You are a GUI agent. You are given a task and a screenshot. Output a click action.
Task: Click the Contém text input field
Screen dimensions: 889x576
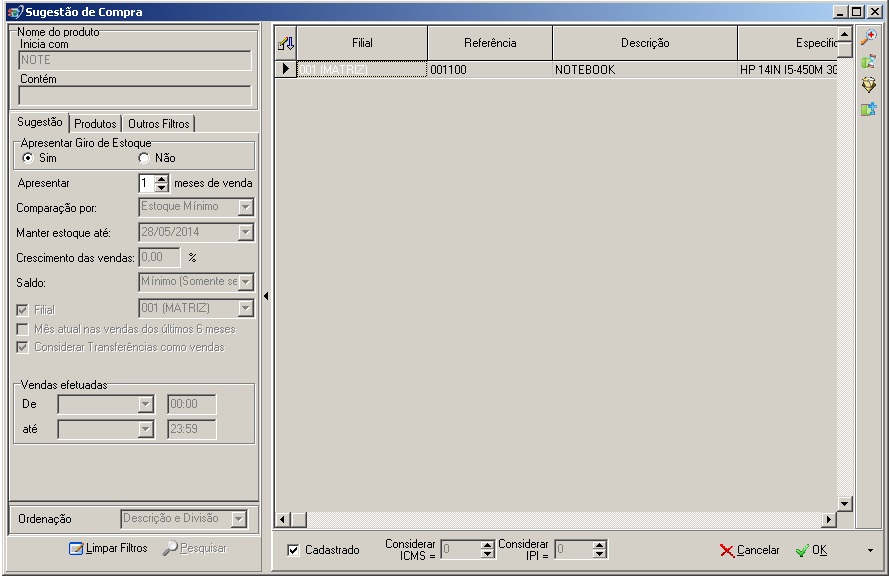[135, 96]
